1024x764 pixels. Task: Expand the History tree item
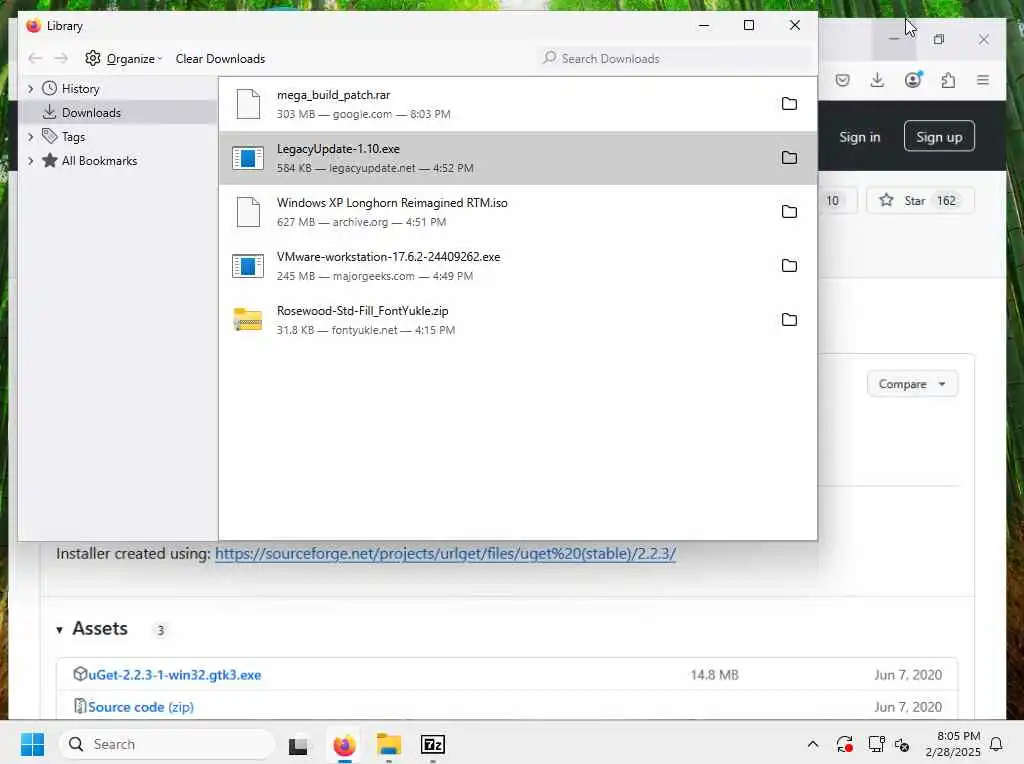coord(30,89)
